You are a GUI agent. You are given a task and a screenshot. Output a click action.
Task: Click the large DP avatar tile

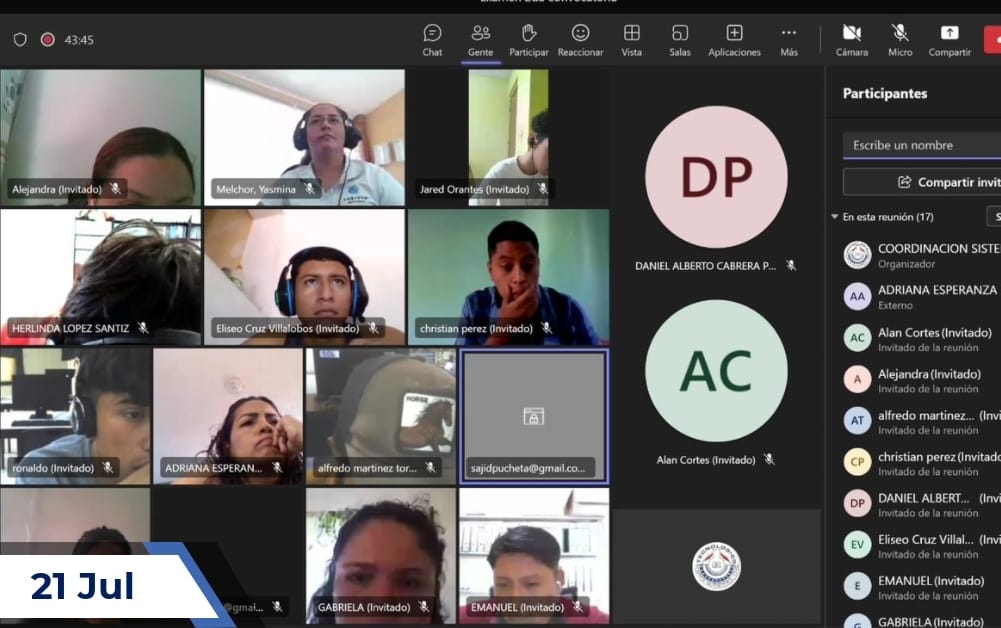coord(716,177)
